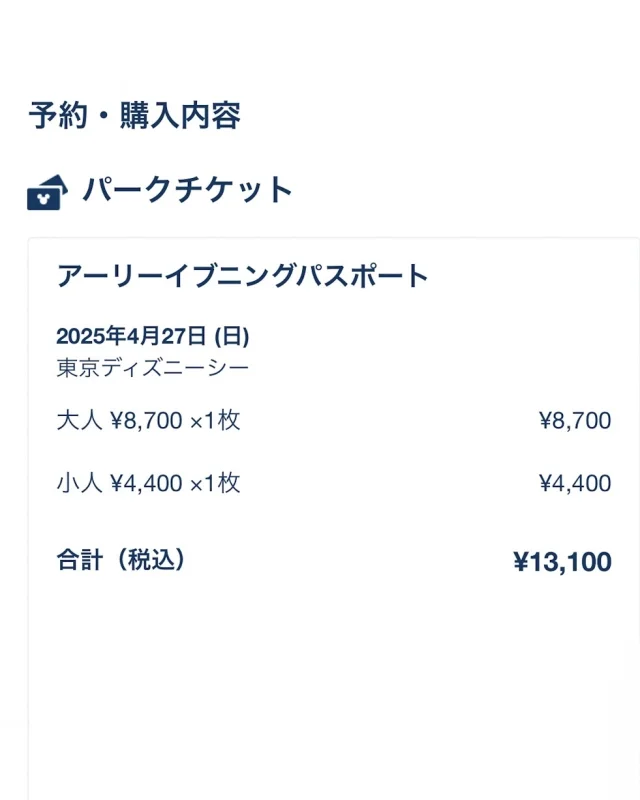Click the park ticket icon
The height and width of the screenshot is (800, 640).
(x=48, y=190)
